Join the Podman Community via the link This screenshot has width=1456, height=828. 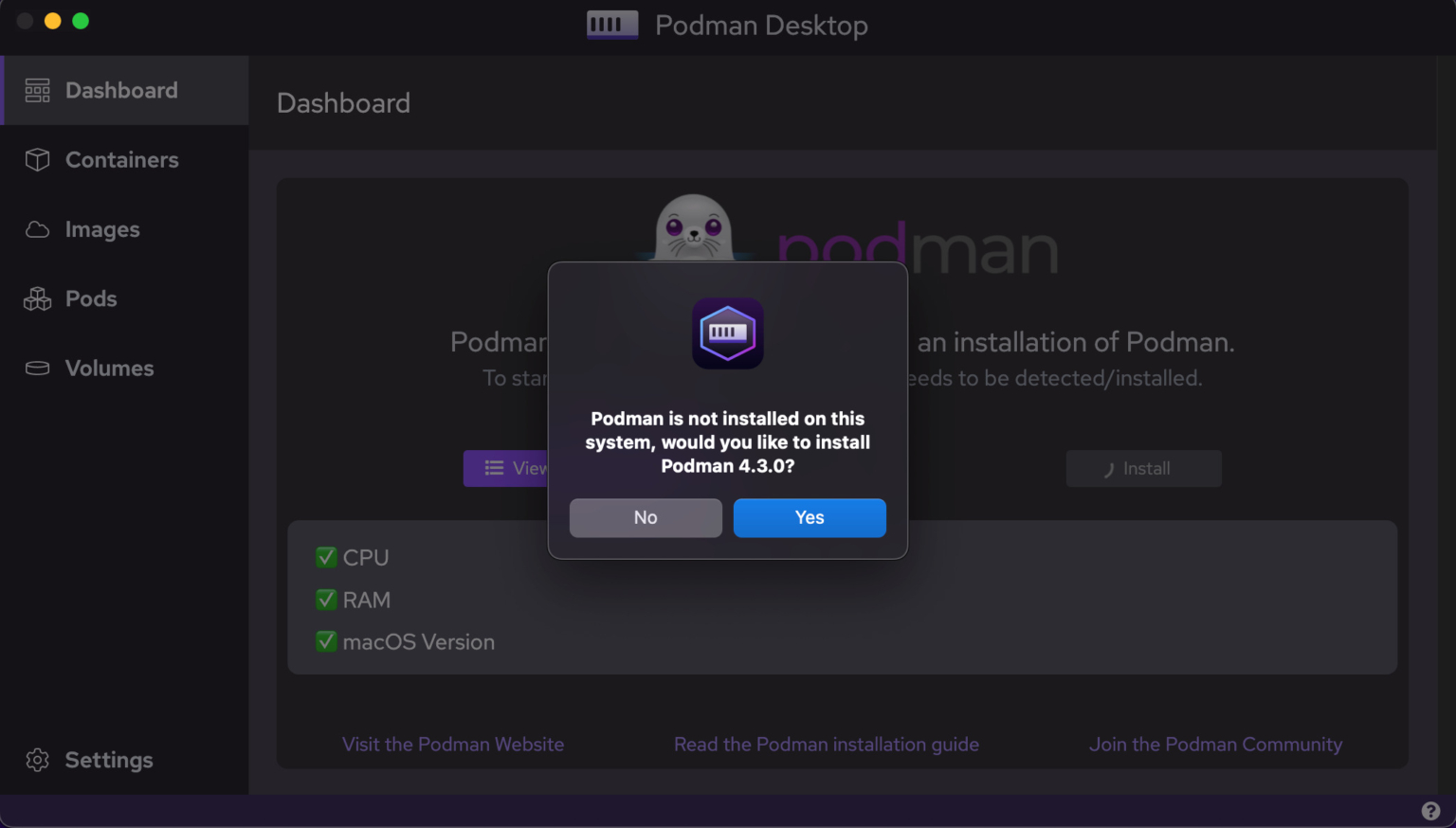pyautogui.click(x=1215, y=745)
